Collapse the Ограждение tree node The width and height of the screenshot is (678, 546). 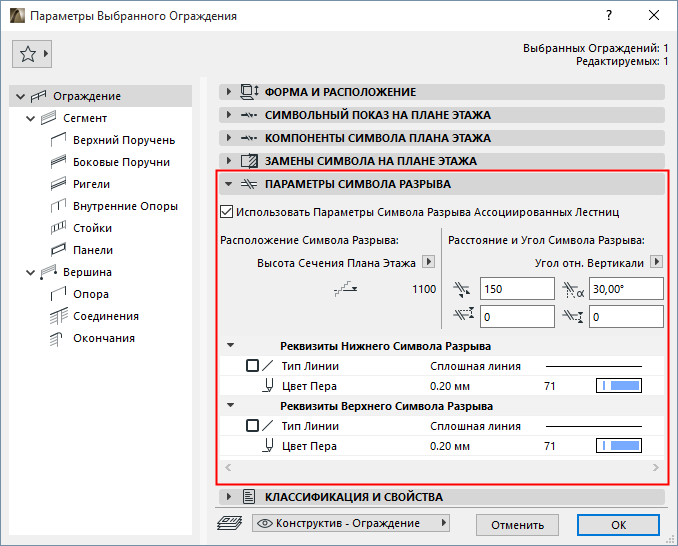(20, 96)
